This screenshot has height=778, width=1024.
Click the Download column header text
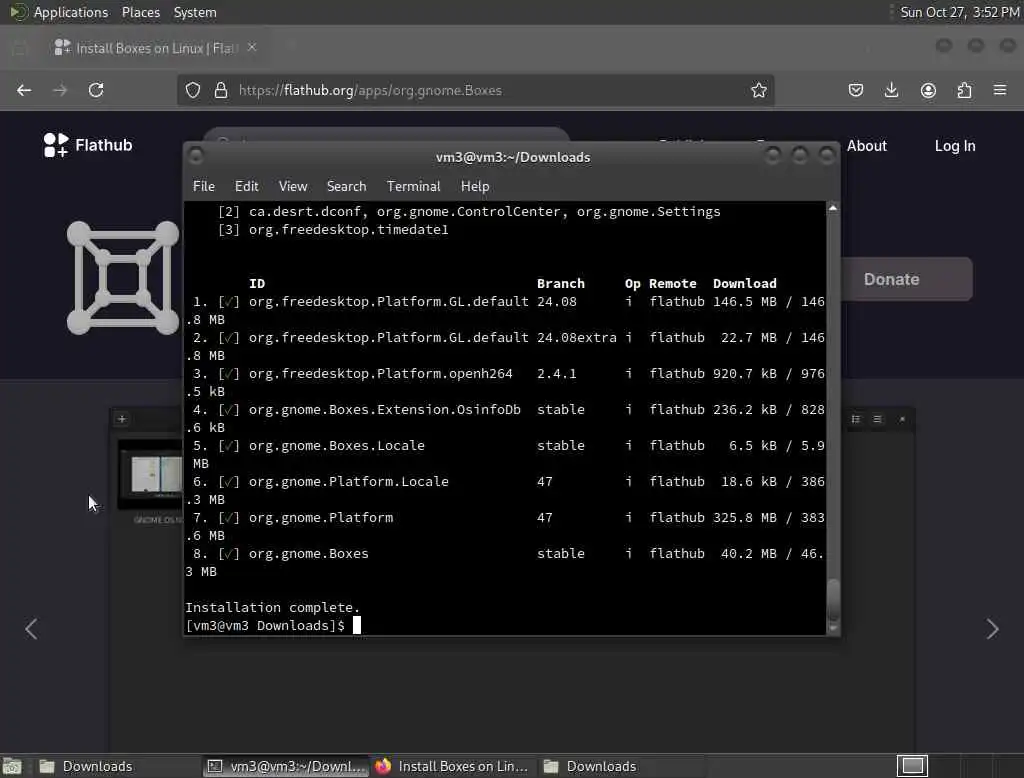point(744,284)
